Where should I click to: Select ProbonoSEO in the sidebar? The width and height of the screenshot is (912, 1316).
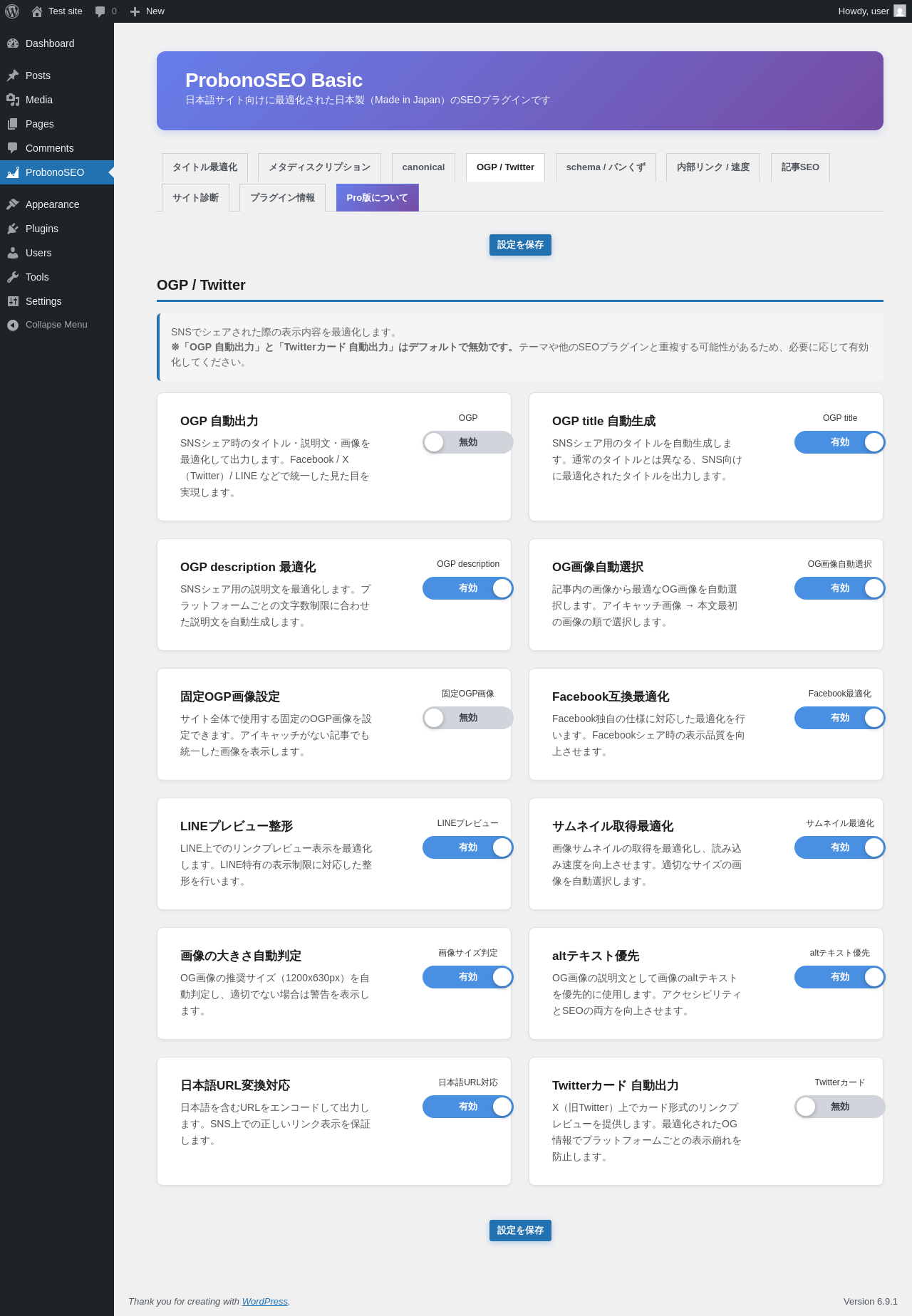57,172
